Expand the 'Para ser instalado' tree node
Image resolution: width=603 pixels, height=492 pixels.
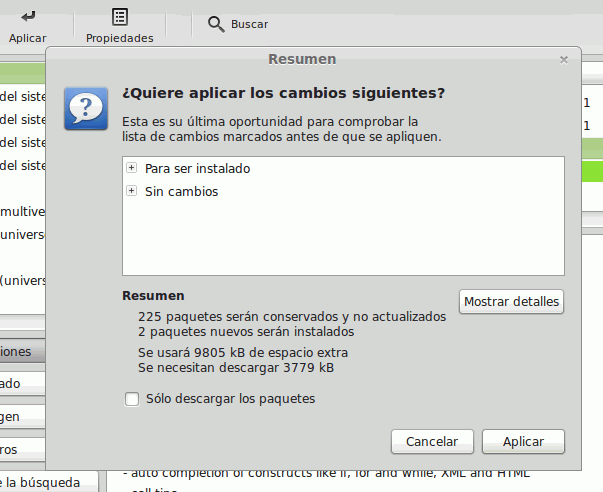click(131, 168)
